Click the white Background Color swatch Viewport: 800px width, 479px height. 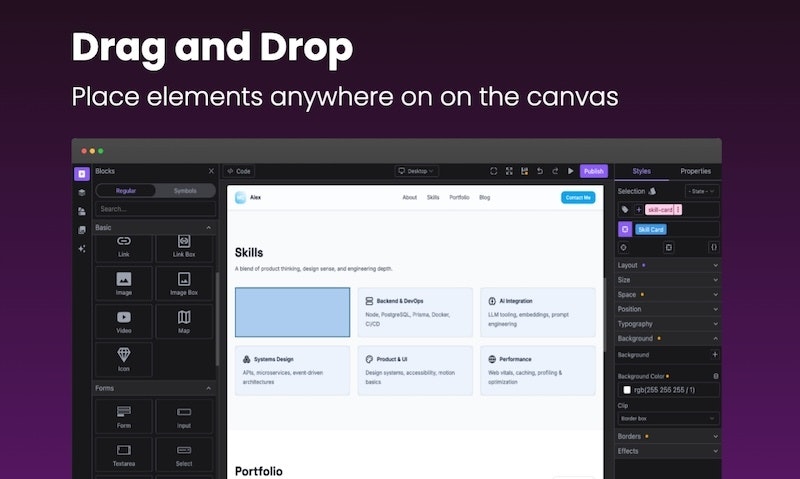[627, 390]
